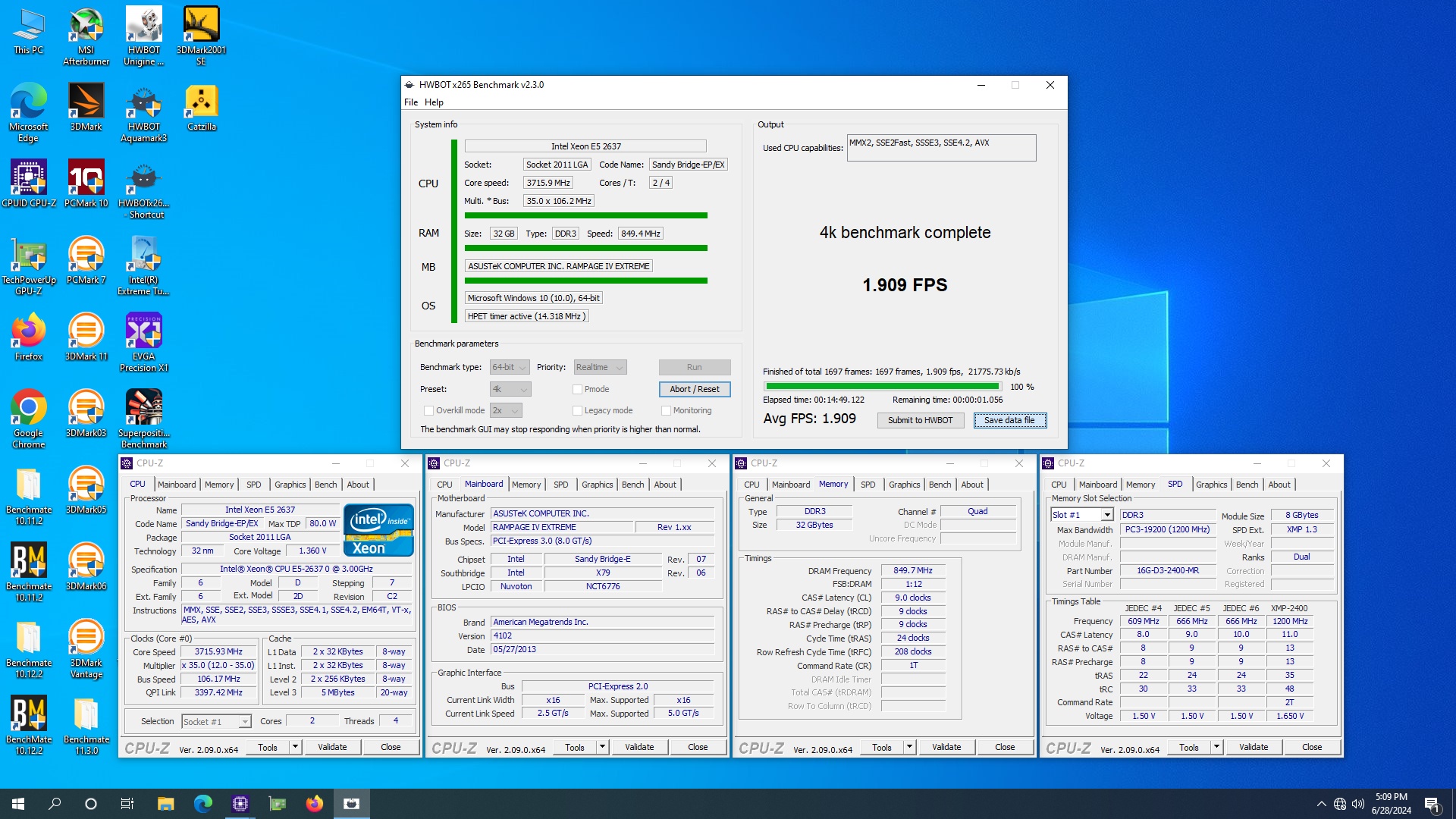This screenshot has height=819, width=1456.
Task: Launch Superposition Benchmark desktop icon
Action: [143, 419]
